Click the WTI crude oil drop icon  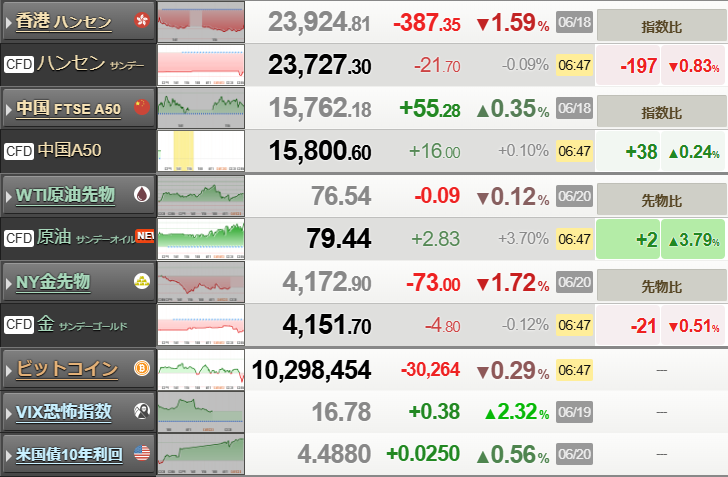[142, 194]
